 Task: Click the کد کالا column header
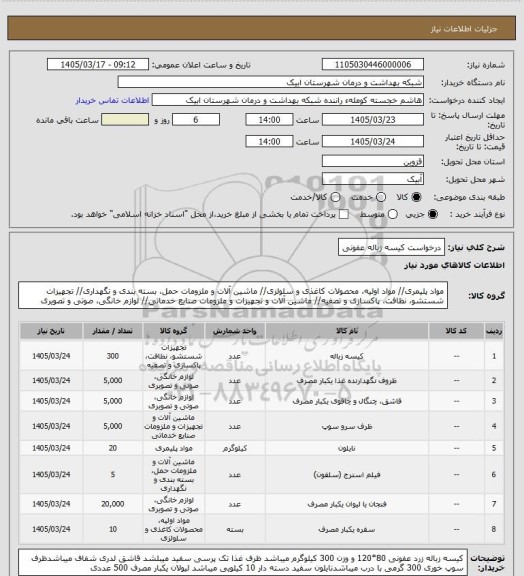pyautogui.click(x=456, y=331)
